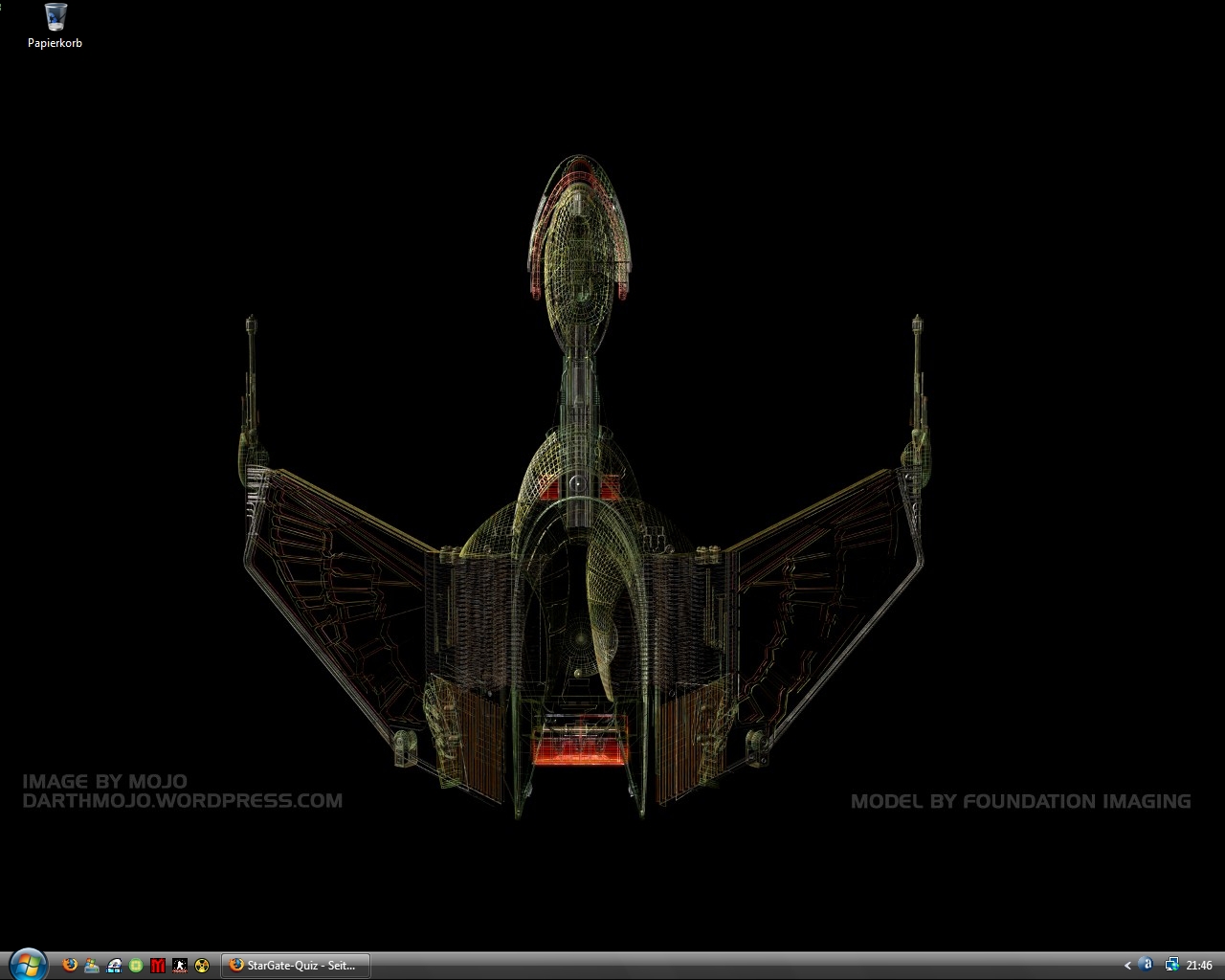The image size is (1225, 980).
Task: Click the second quick launch icon after Firefox
Action: (92, 966)
